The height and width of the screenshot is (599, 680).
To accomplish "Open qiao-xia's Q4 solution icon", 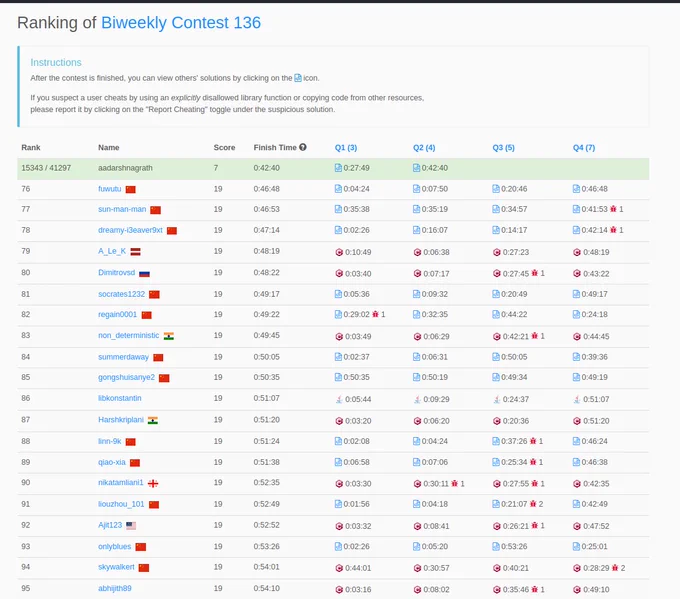I will point(576,462).
